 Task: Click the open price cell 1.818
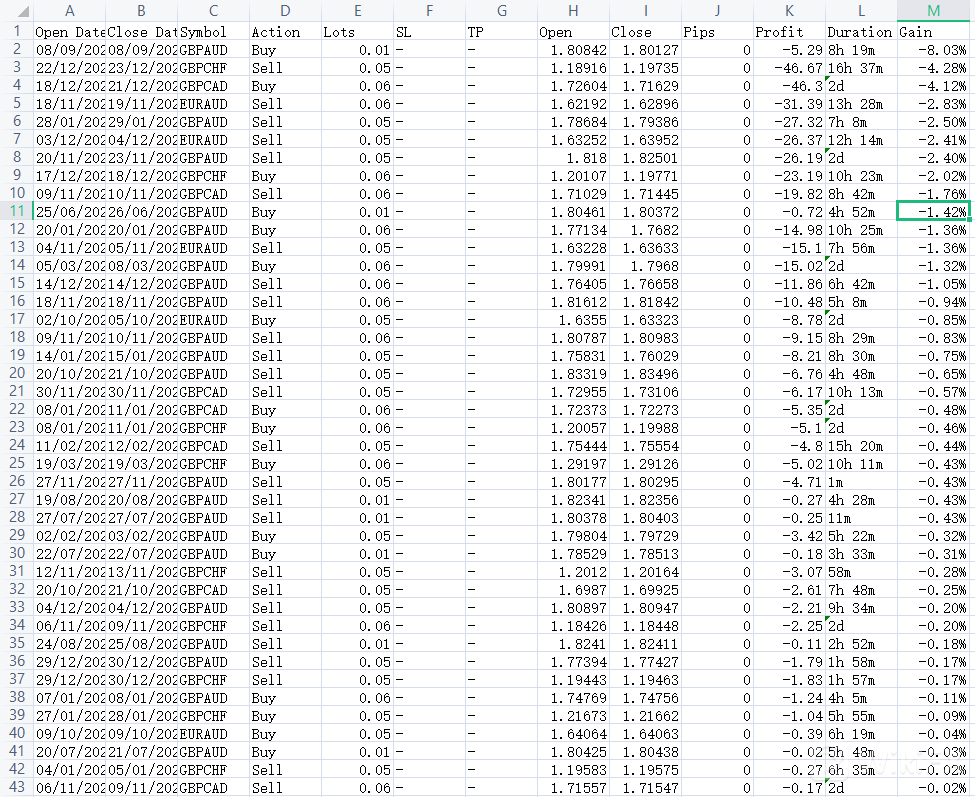click(573, 158)
